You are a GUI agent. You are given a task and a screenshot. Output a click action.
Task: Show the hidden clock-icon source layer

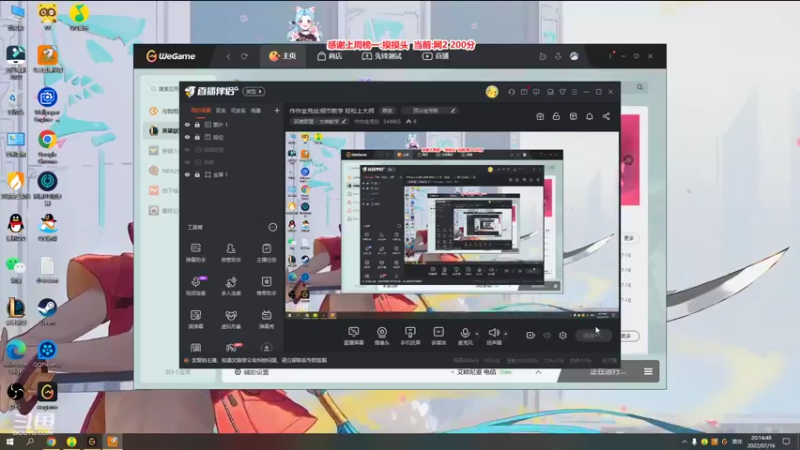tap(187, 150)
